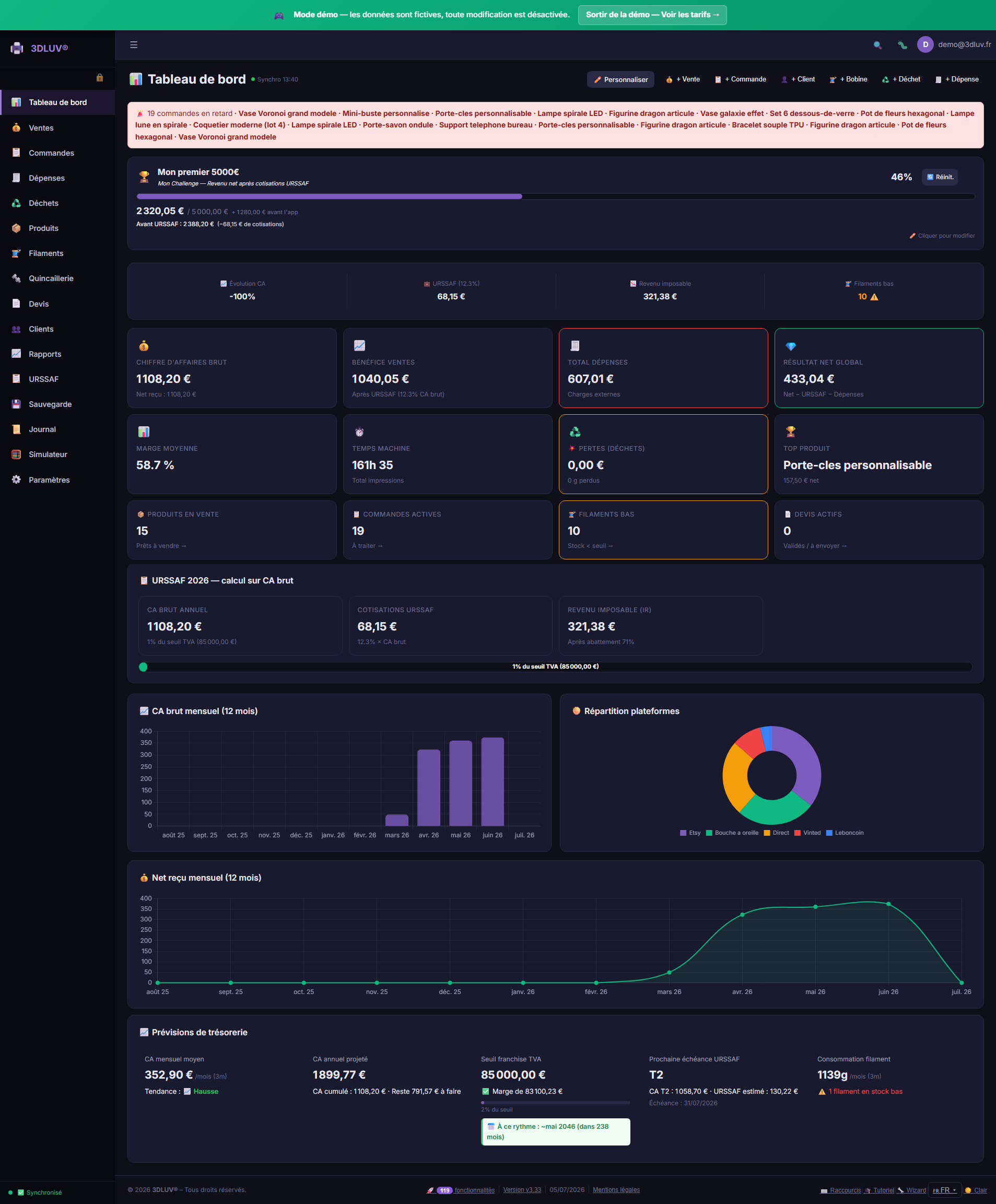996x1204 pixels.
Task: Switch to the Clair light theme
Action: point(976,1190)
